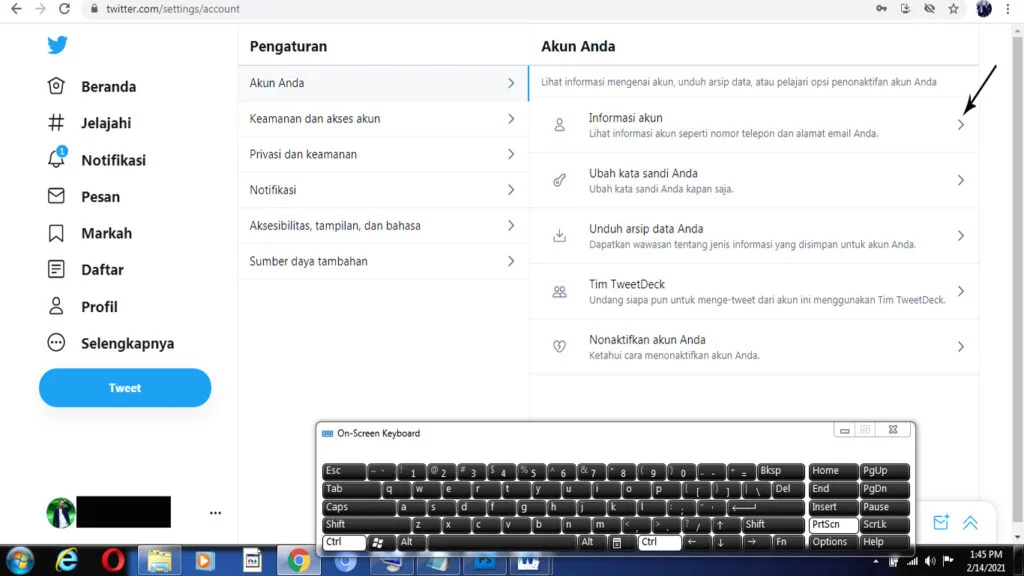Select Aksesibilitas, tampilan, dan bahasa item
Viewport: 1024px width, 576px height.
coord(383,225)
